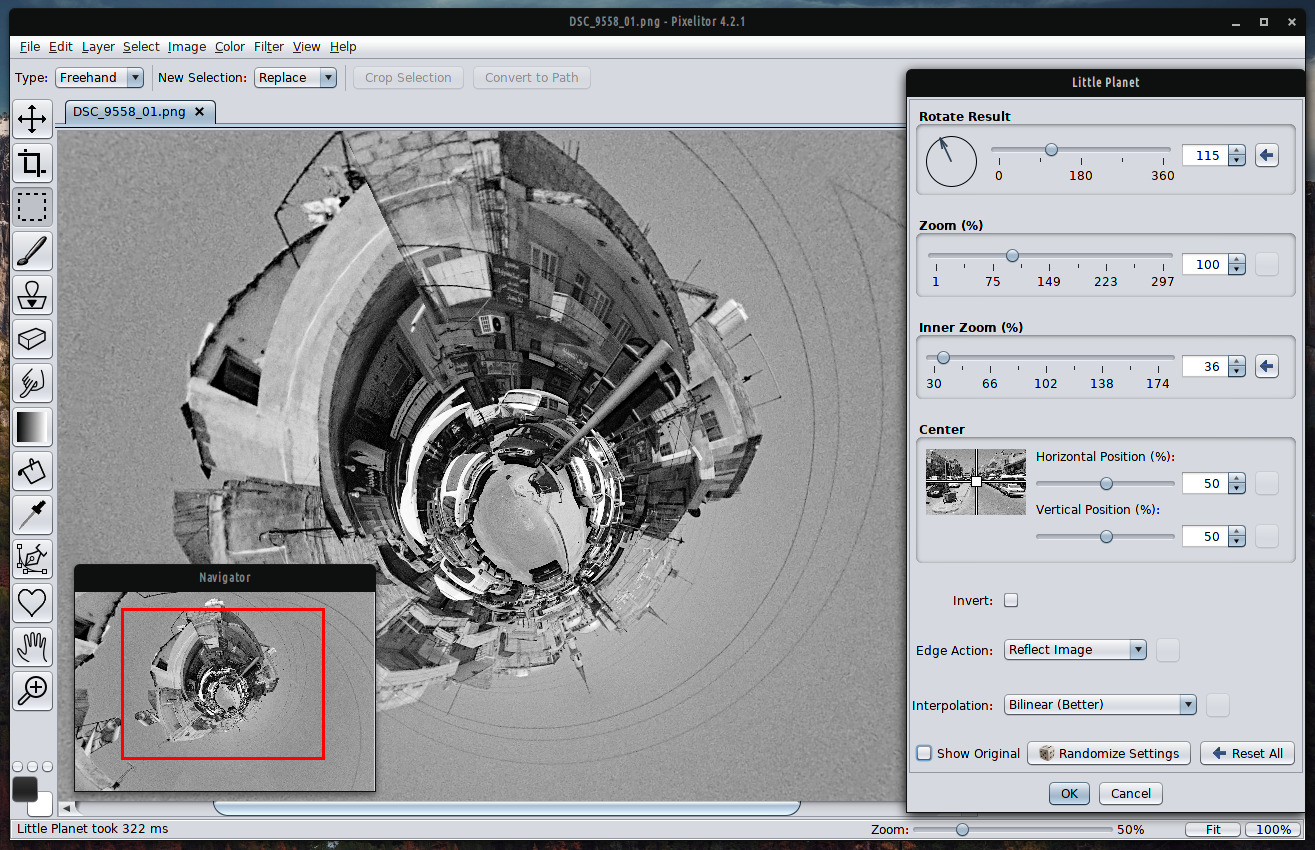Close the DSC_9558_01.png tab
Image resolution: width=1315 pixels, height=850 pixels.
199,112
